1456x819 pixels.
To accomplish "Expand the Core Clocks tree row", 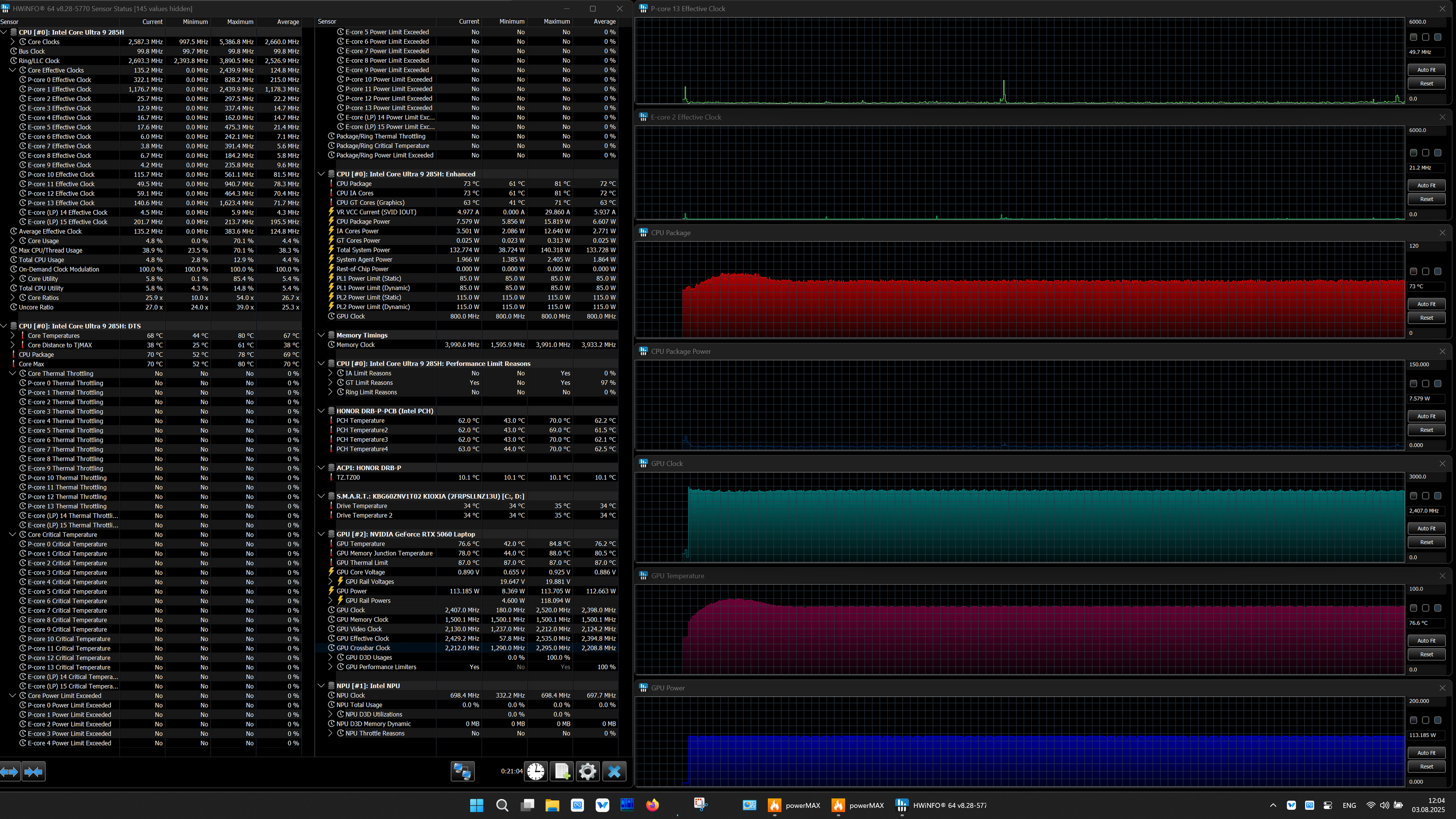I will (x=13, y=42).
